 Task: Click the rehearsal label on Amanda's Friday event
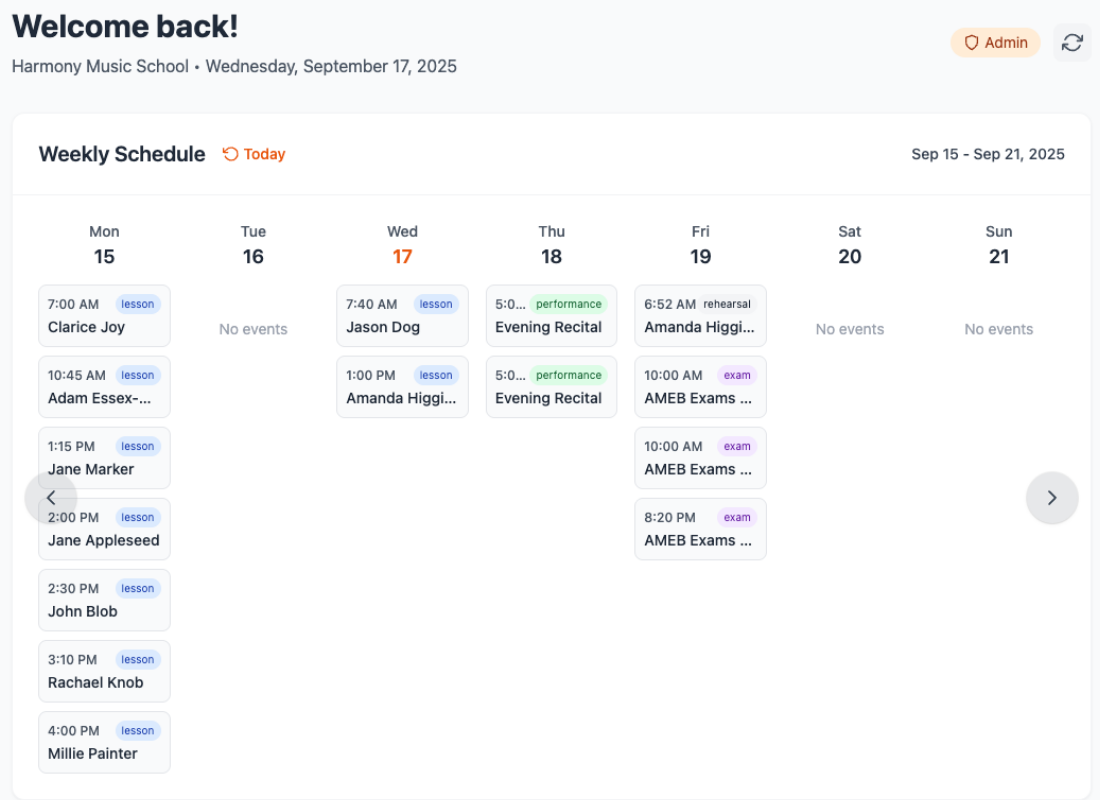tap(726, 304)
